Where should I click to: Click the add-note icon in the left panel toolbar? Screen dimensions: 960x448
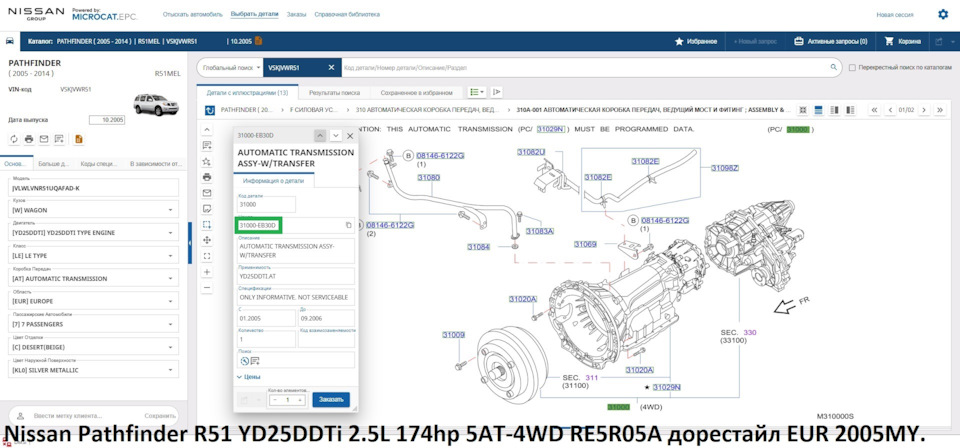tap(59, 139)
